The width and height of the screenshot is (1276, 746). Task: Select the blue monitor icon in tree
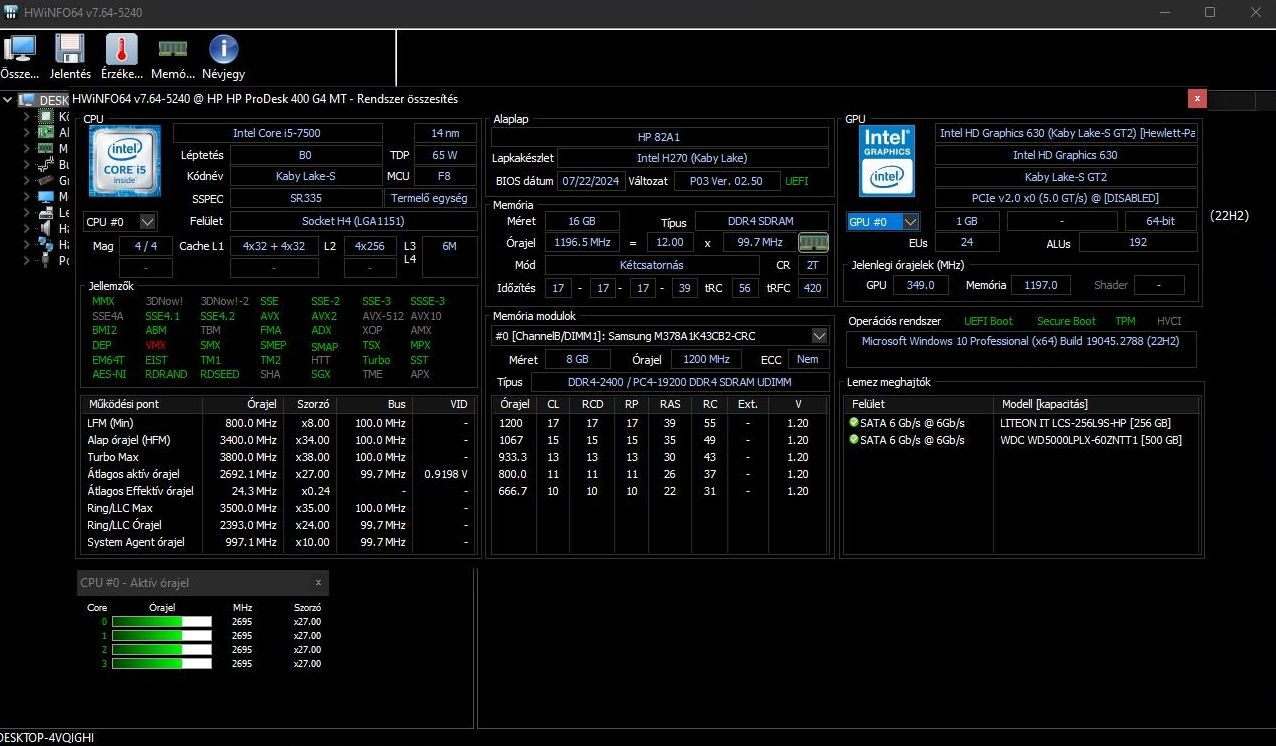pyautogui.click(x=46, y=196)
